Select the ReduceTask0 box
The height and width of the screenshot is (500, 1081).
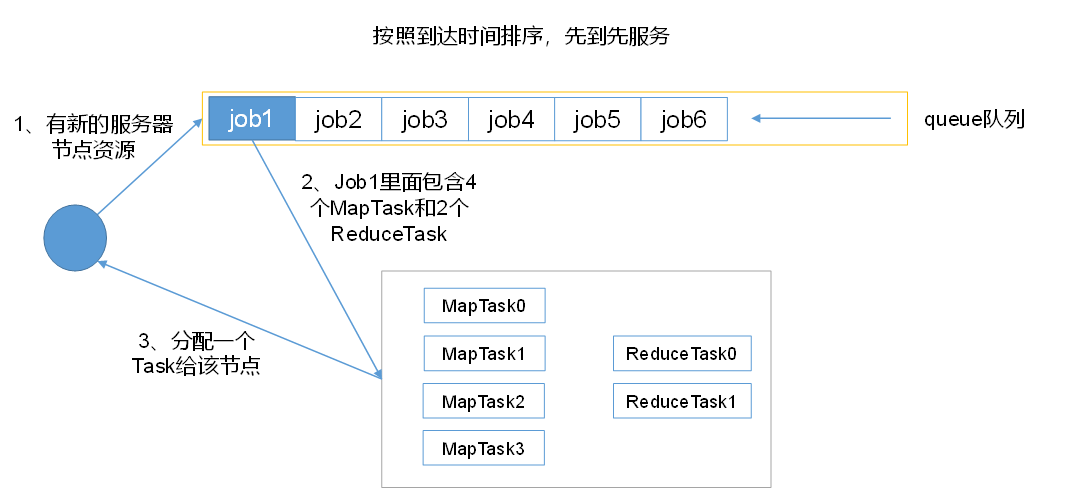[681, 354]
